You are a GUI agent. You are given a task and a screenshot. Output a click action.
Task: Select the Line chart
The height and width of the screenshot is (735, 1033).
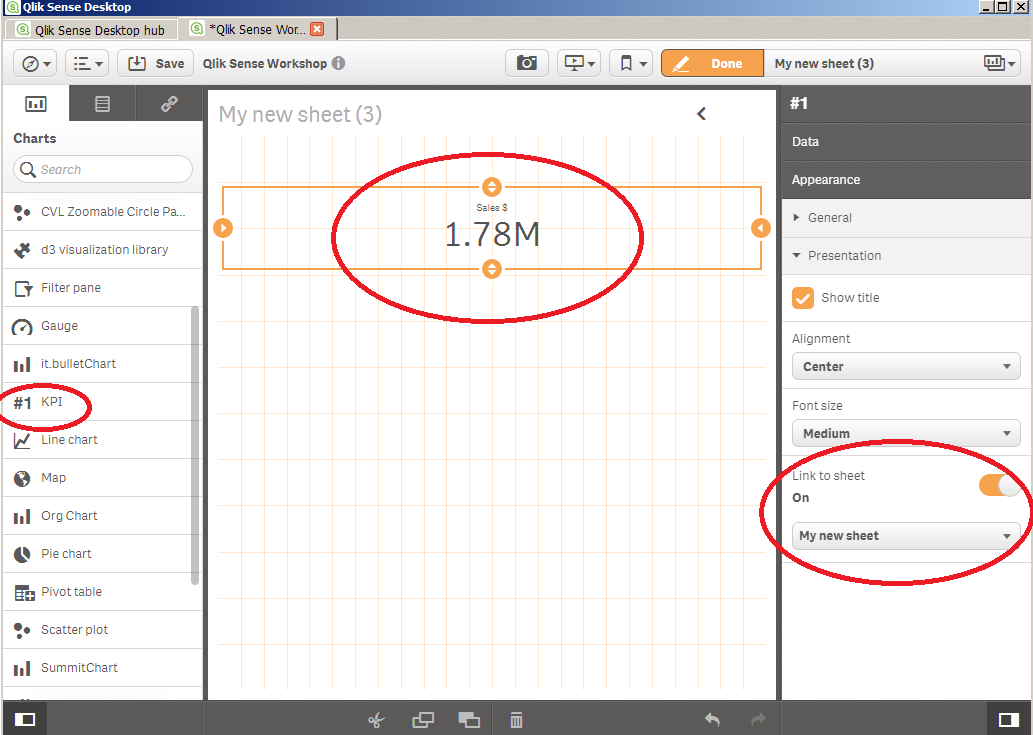coord(97,440)
